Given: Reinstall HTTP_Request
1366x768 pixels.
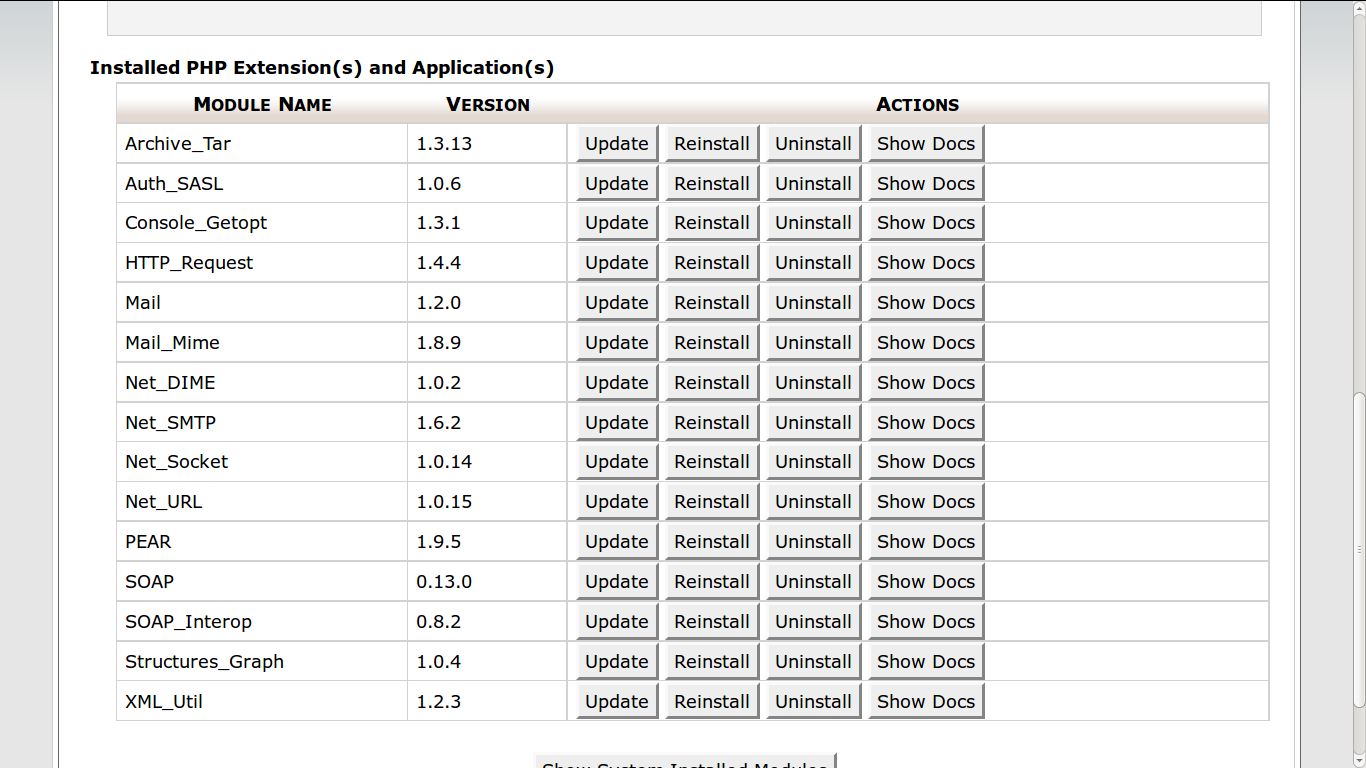Looking at the screenshot, I should pyautogui.click(x=712, y=263).
